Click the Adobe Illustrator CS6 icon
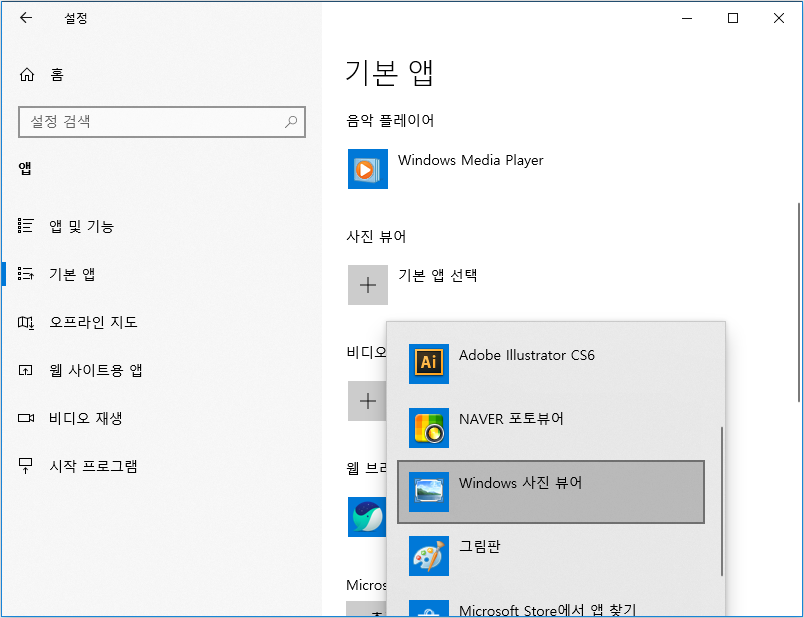This screenshot has height=618, width=804. 429,364
